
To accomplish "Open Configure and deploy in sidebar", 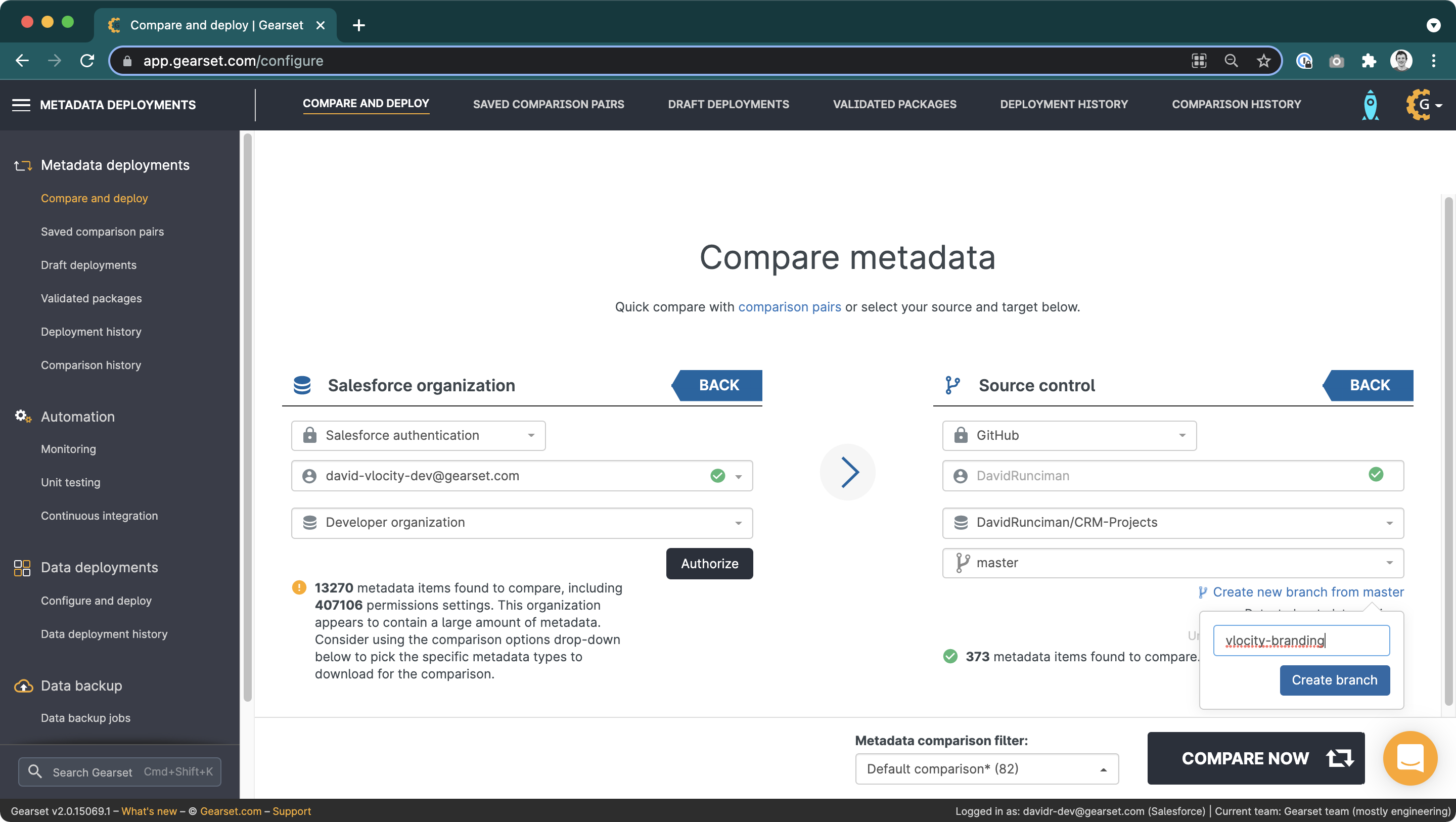I will point(96,601).
